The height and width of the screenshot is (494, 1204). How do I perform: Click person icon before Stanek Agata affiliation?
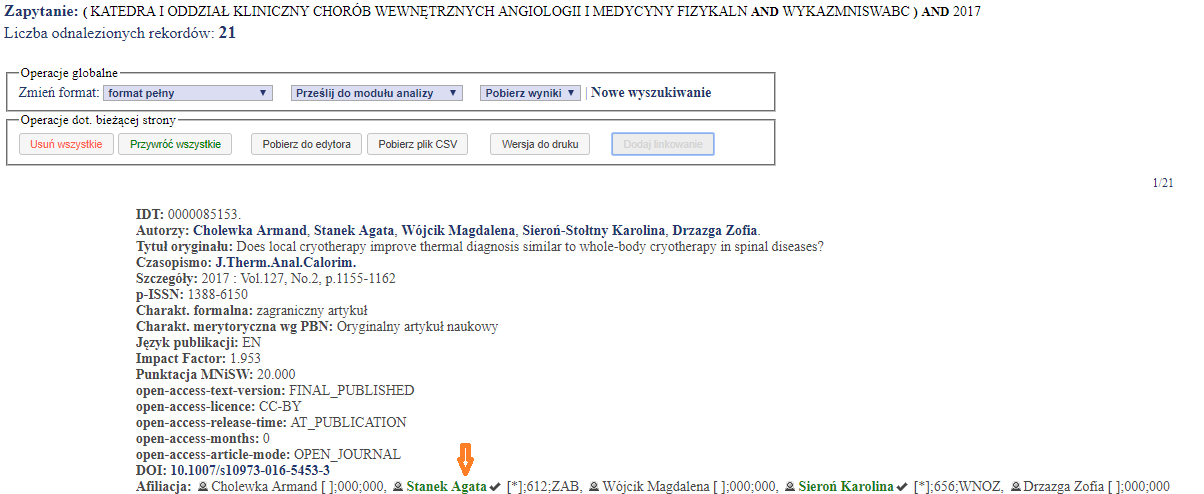click(x=398, y=487)
